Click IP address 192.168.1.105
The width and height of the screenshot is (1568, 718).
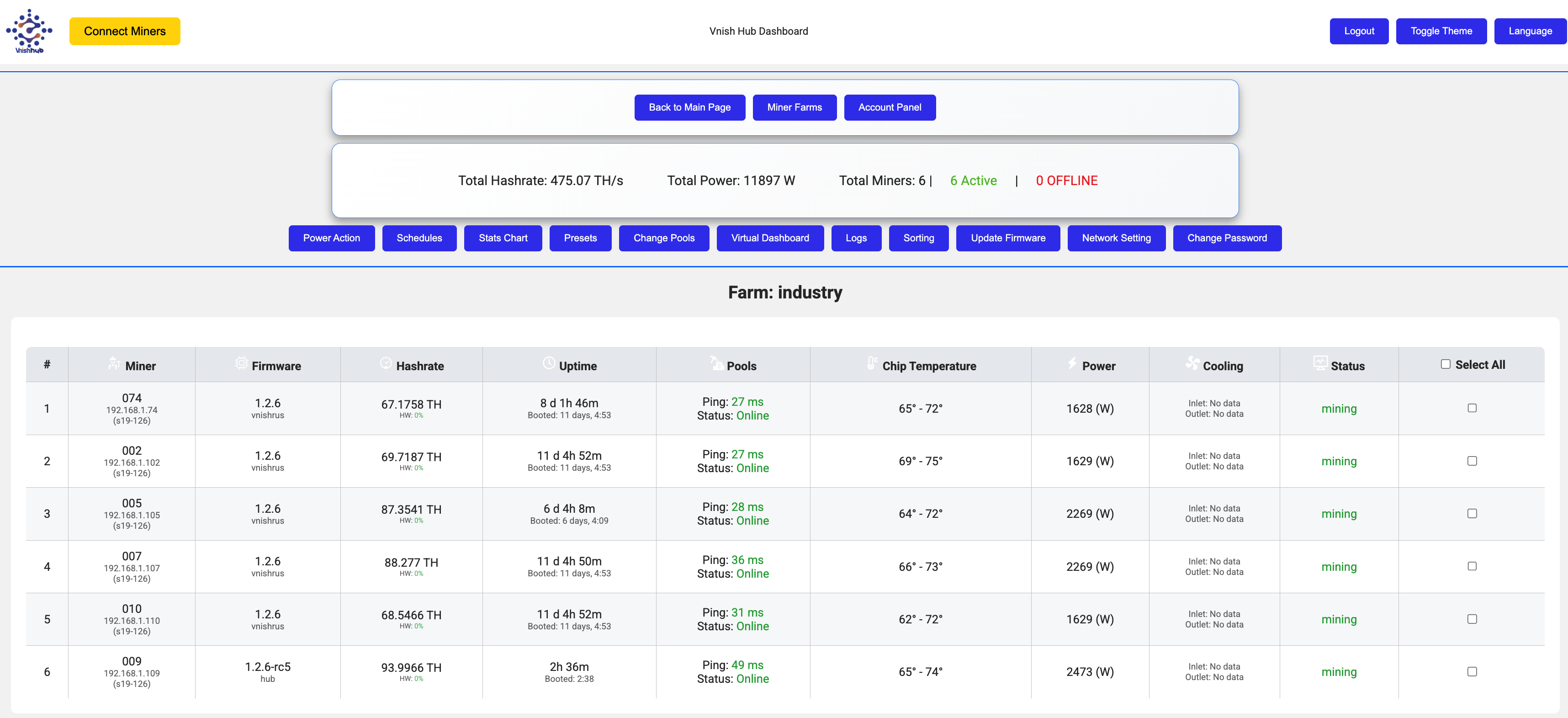click(132, 515)
